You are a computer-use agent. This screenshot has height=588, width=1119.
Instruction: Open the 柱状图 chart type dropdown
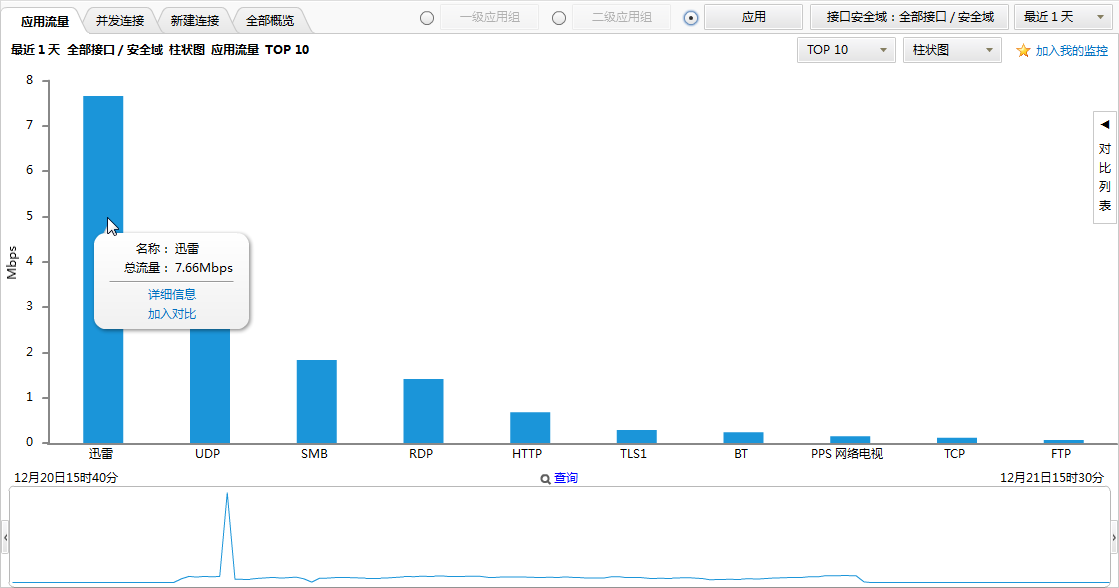pos(951,50)
